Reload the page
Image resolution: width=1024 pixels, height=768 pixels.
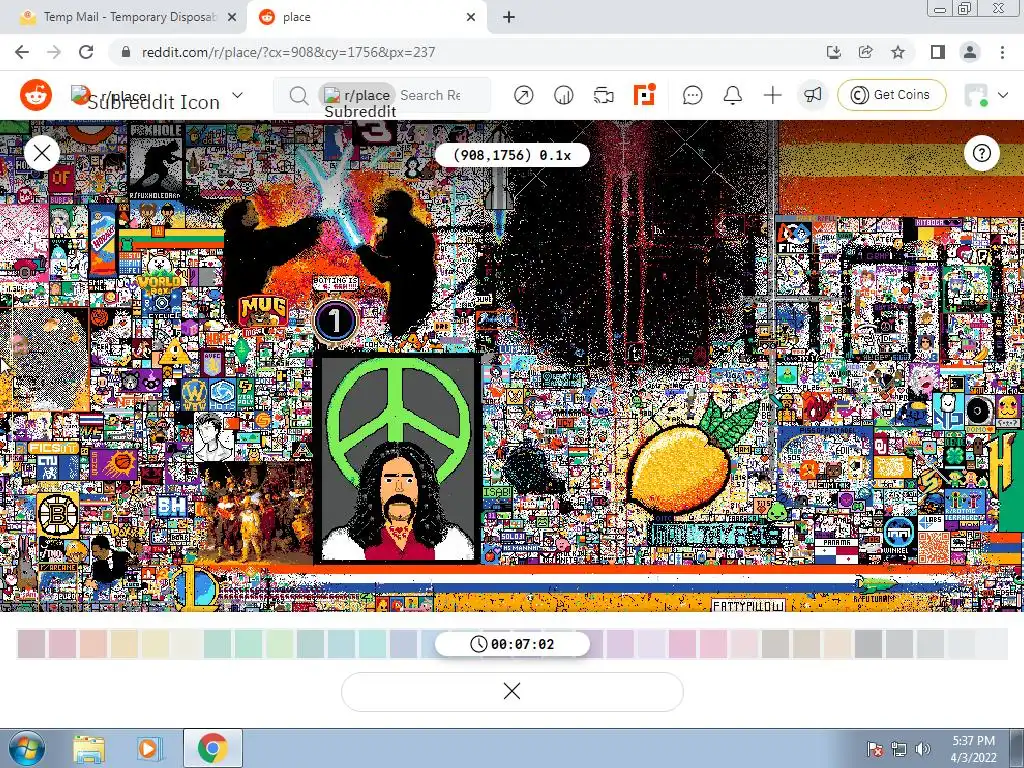86,52
